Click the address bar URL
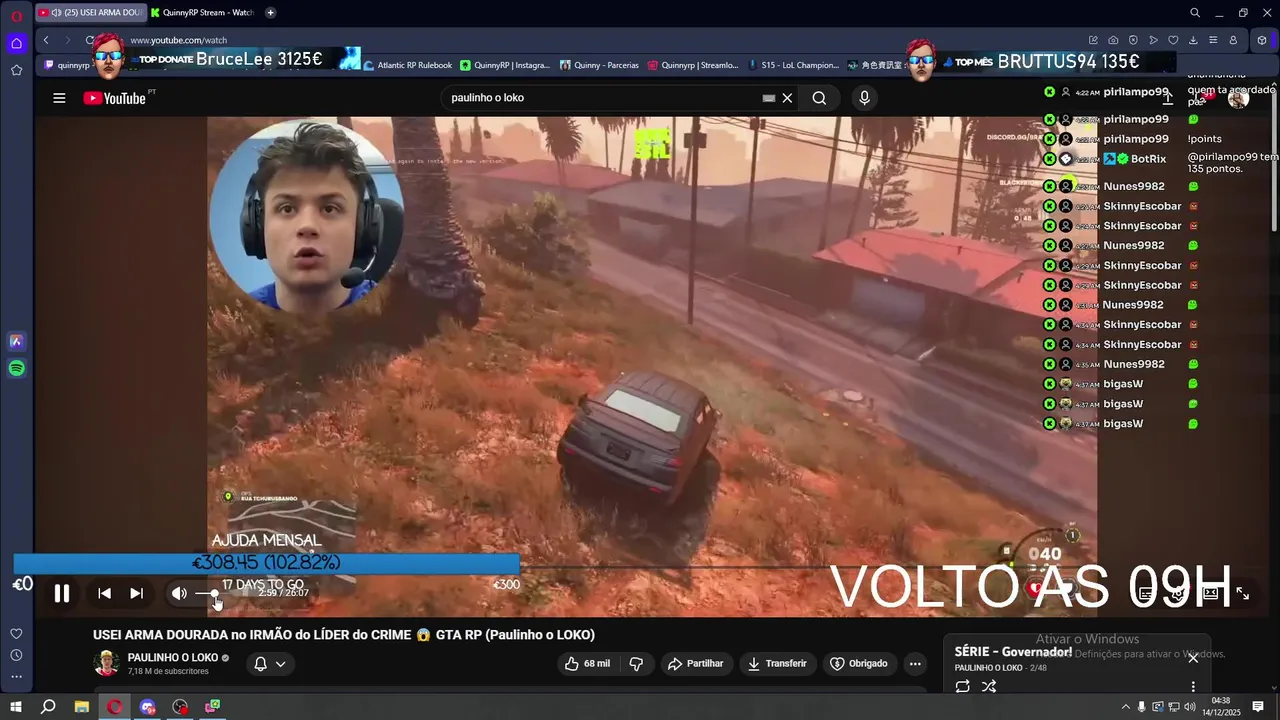 tap(178, 40)
